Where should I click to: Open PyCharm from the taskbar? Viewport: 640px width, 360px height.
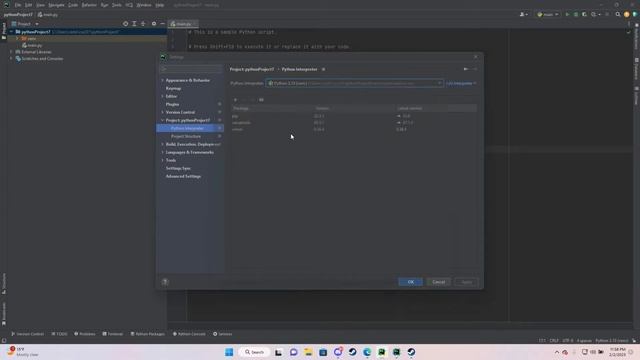[382, 352]
